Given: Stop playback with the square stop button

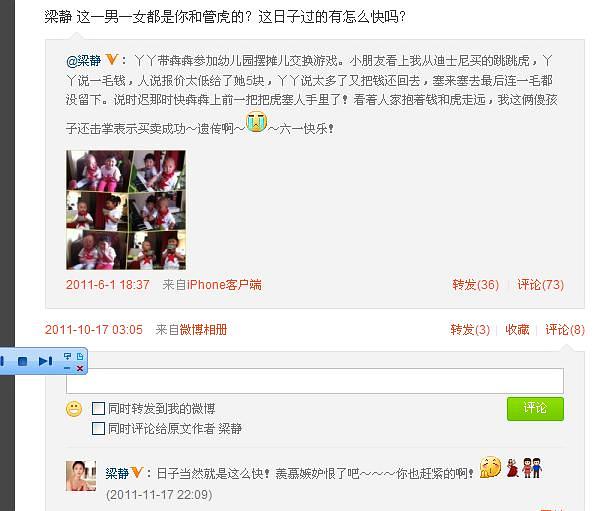Looking at the screenshot, I should [22, 361].
